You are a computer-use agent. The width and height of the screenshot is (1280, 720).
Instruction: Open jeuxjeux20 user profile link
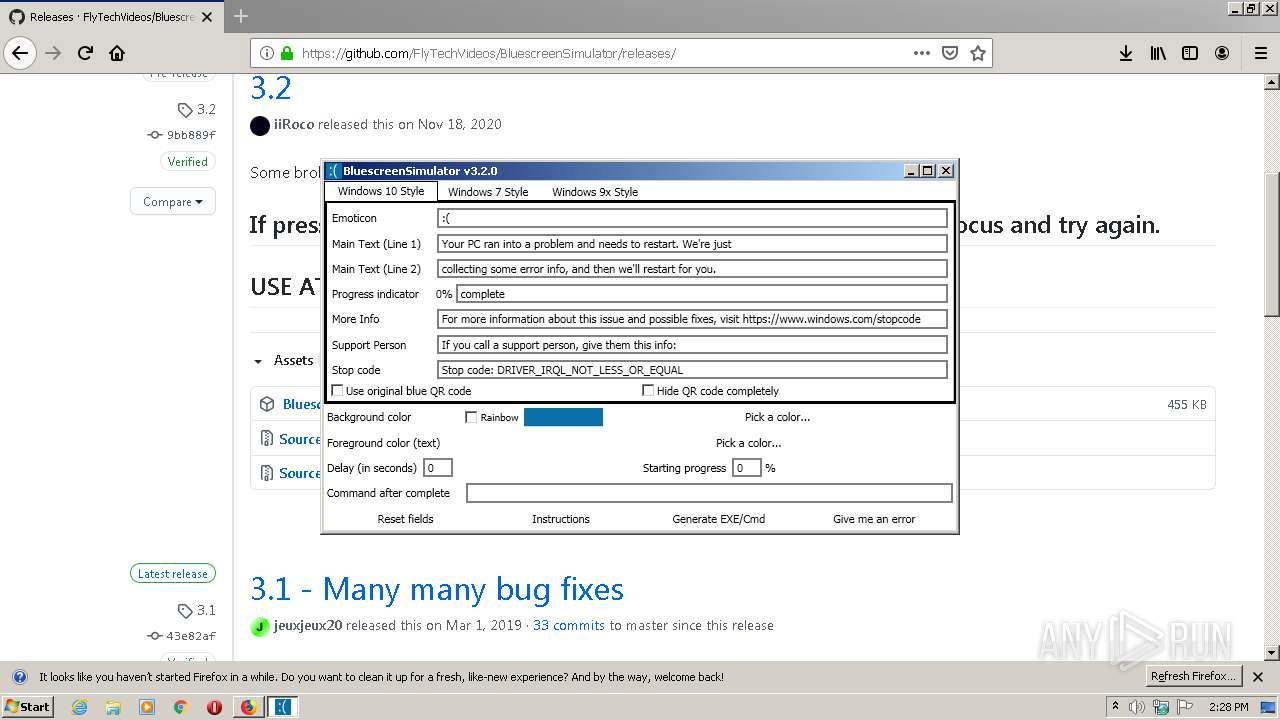308,625
